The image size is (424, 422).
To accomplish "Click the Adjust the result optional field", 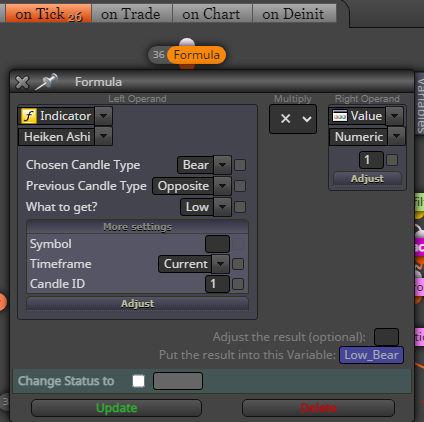I will 386,337.
